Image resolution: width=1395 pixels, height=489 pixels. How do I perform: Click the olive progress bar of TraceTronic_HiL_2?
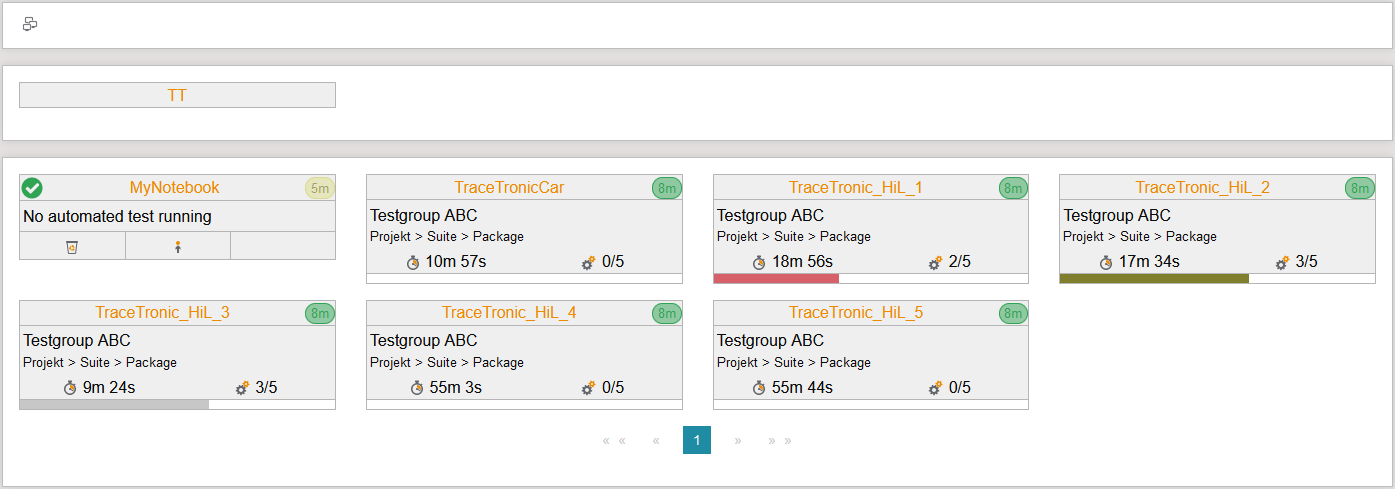1154,279
